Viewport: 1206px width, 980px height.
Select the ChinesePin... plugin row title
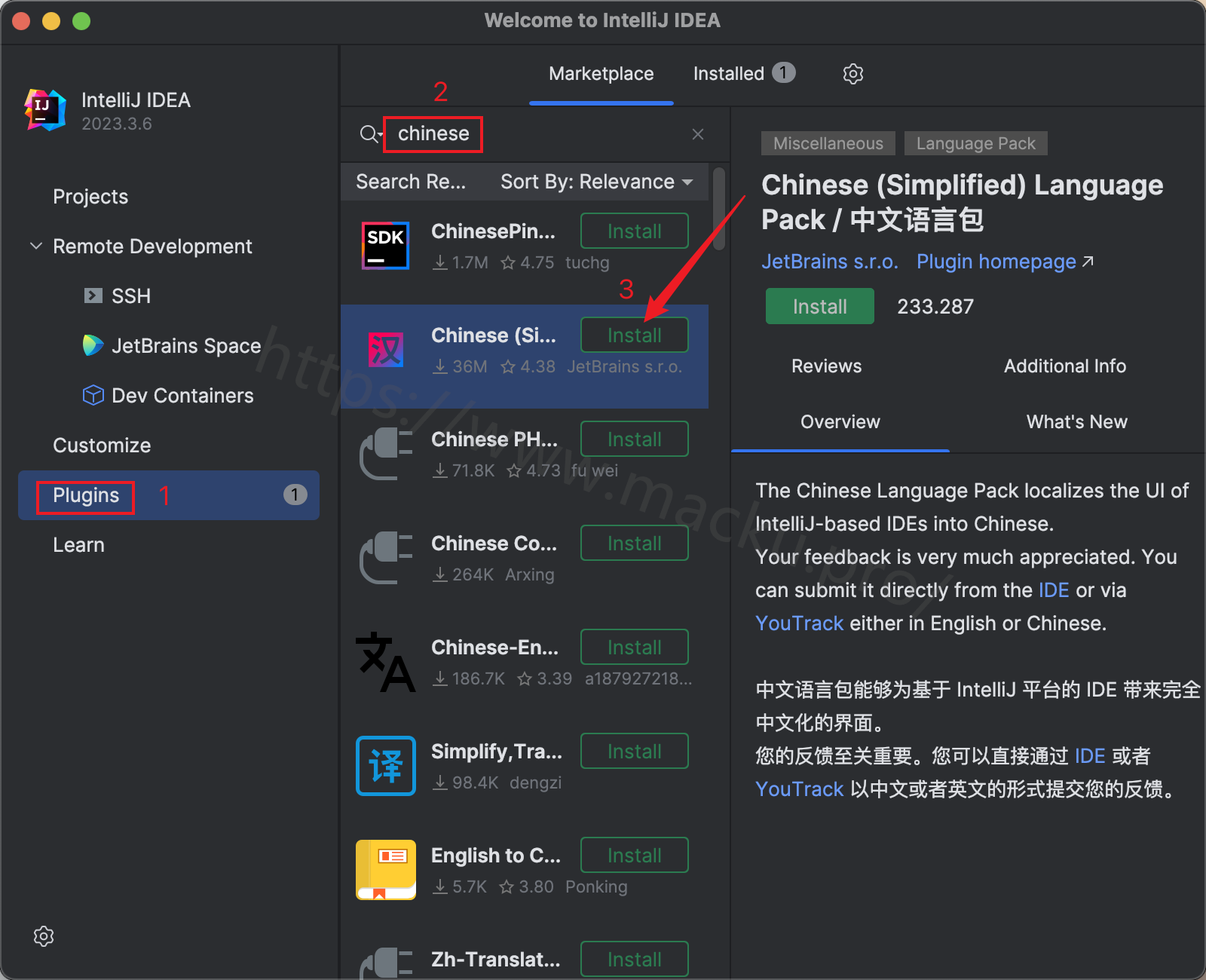click(493, 231)
